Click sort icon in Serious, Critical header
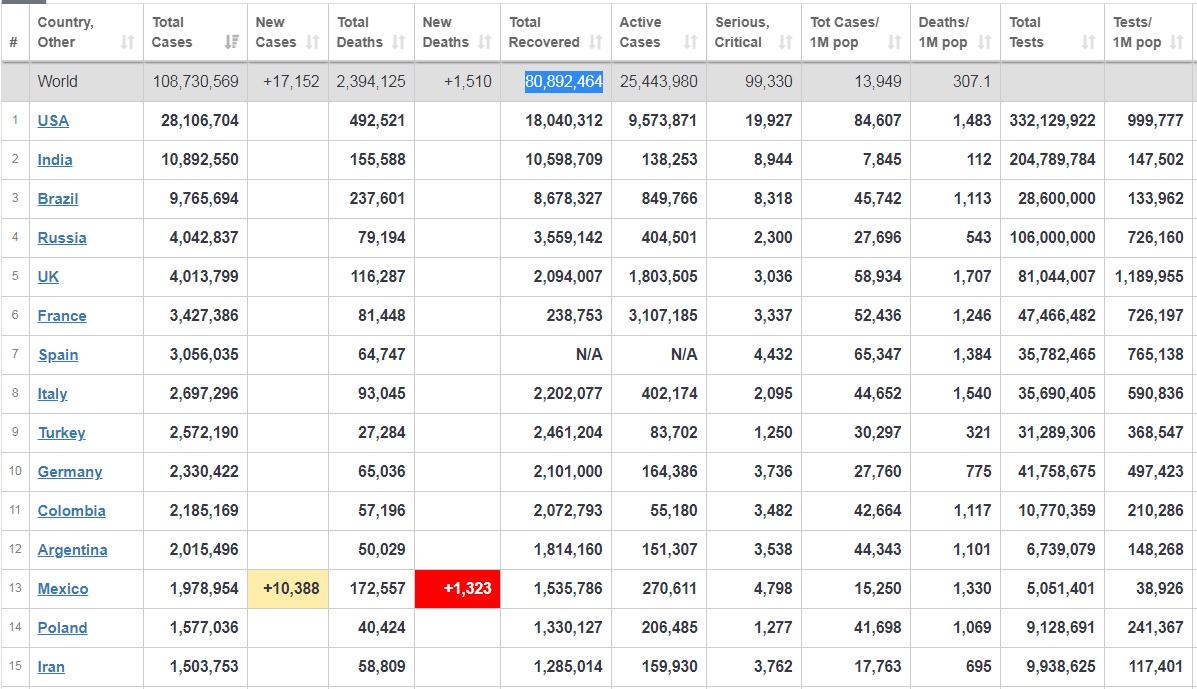The height and width of the screenshot is (689, 1197). click(785, 42)
